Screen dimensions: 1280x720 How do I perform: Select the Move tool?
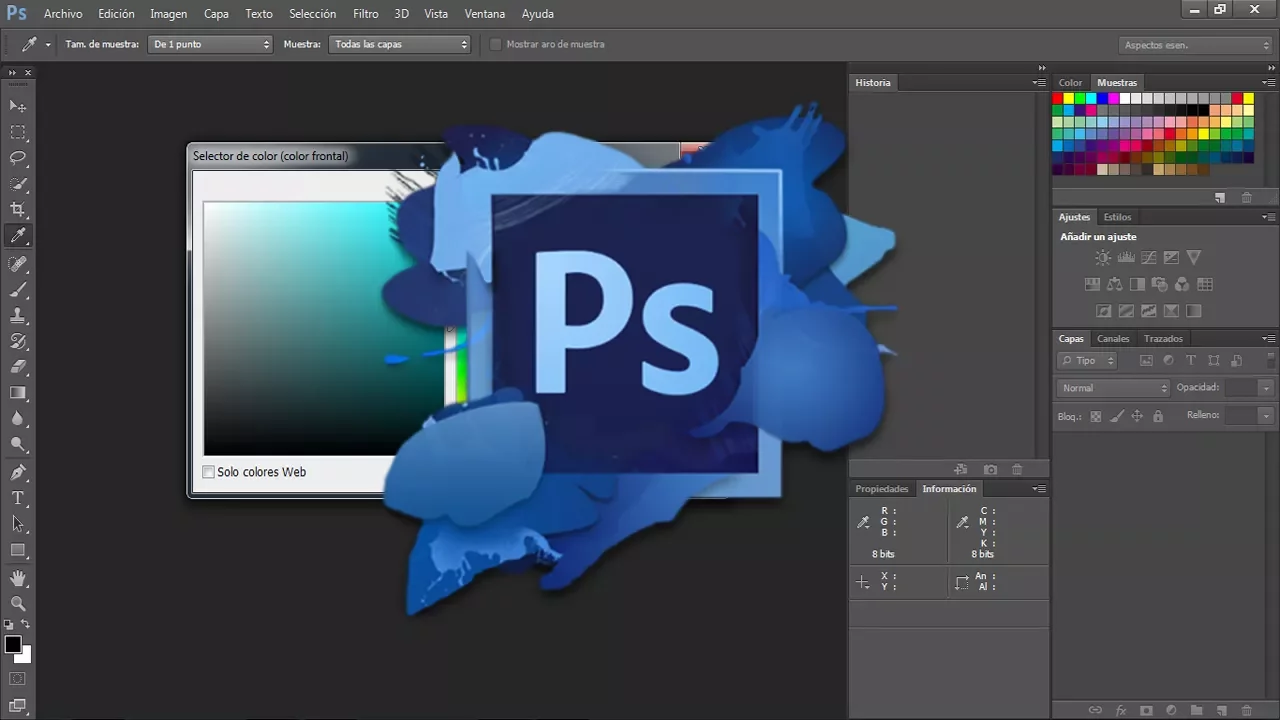tap(18, 106)
